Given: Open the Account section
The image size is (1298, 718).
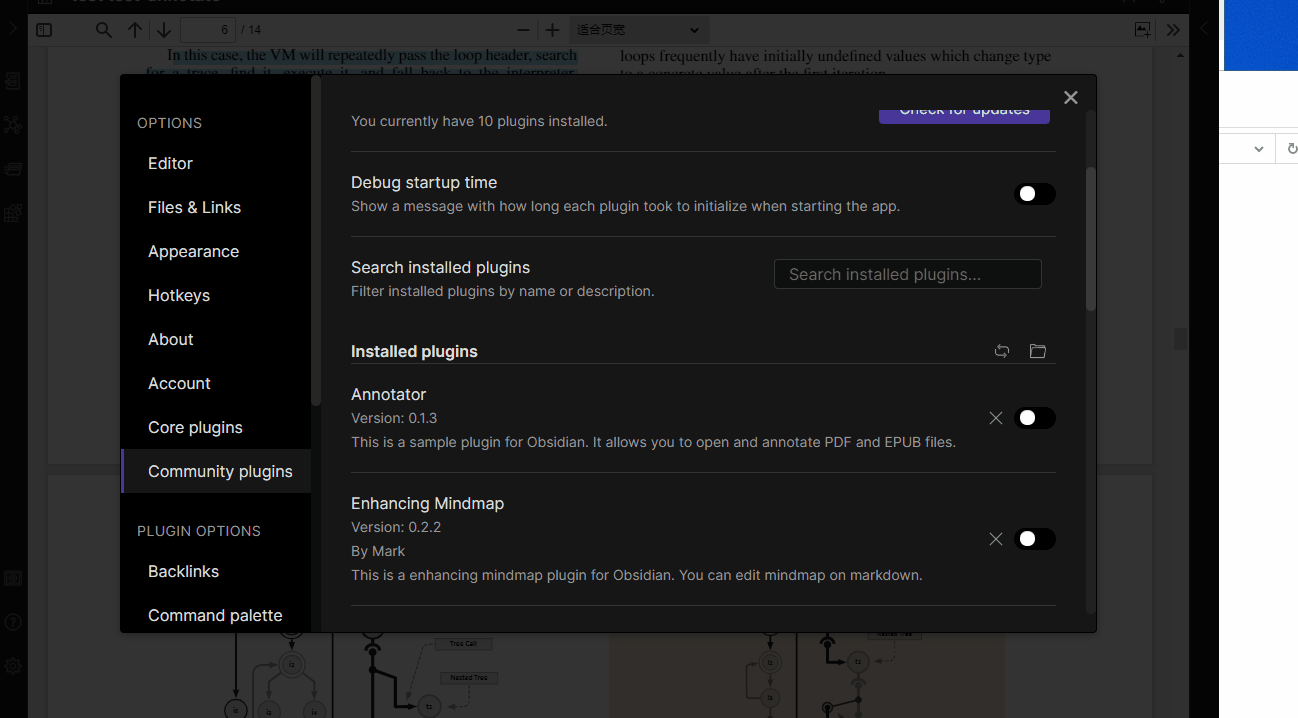Looking at the screenshot, I should tap(216, 383).
